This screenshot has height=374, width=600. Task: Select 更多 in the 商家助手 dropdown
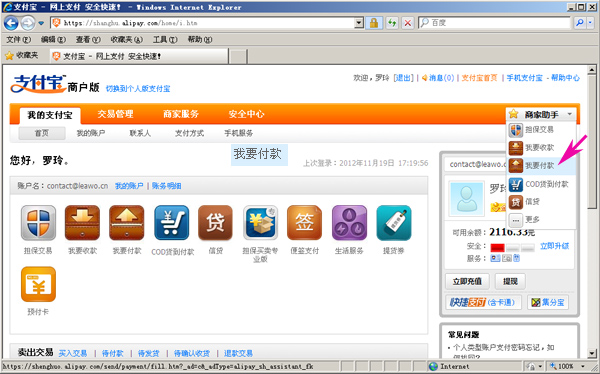pos(541,220)
